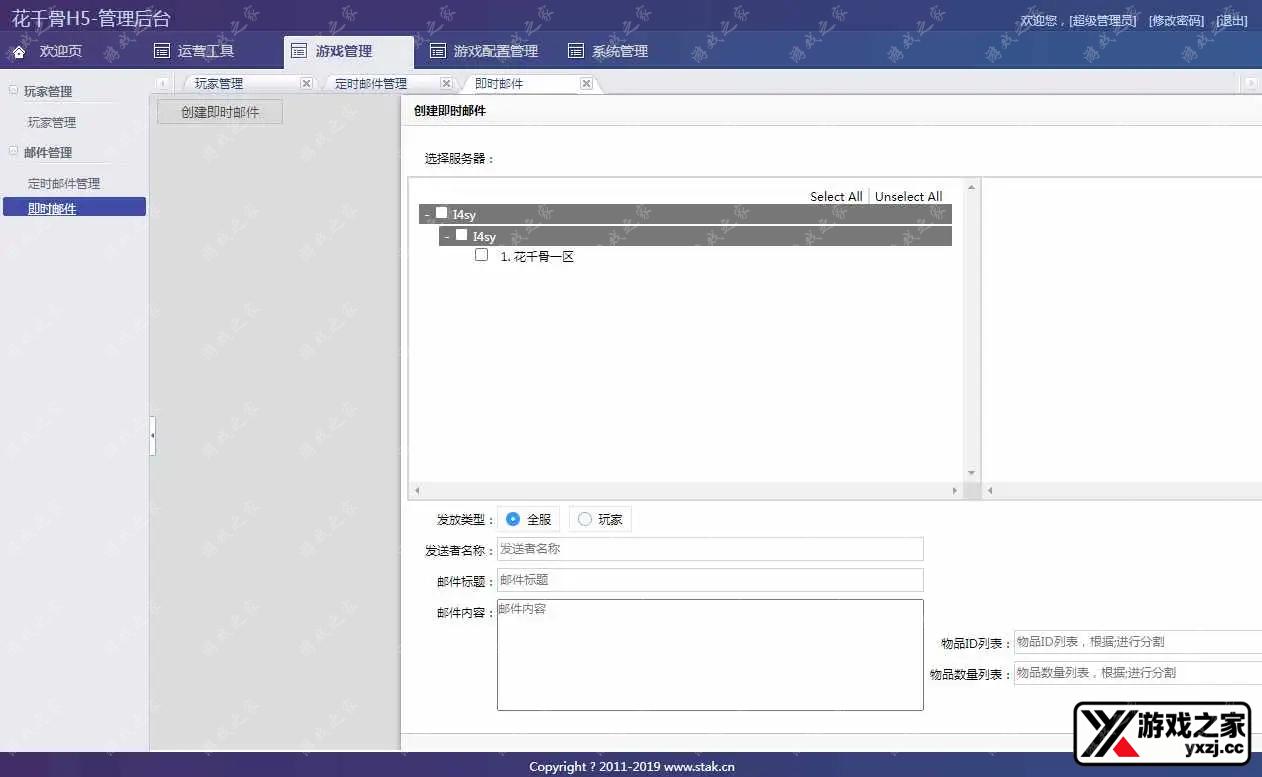Collapse the 邮件管理 sidebar group
Screen dimensions: 1262x777
click(x=14, y=151)
